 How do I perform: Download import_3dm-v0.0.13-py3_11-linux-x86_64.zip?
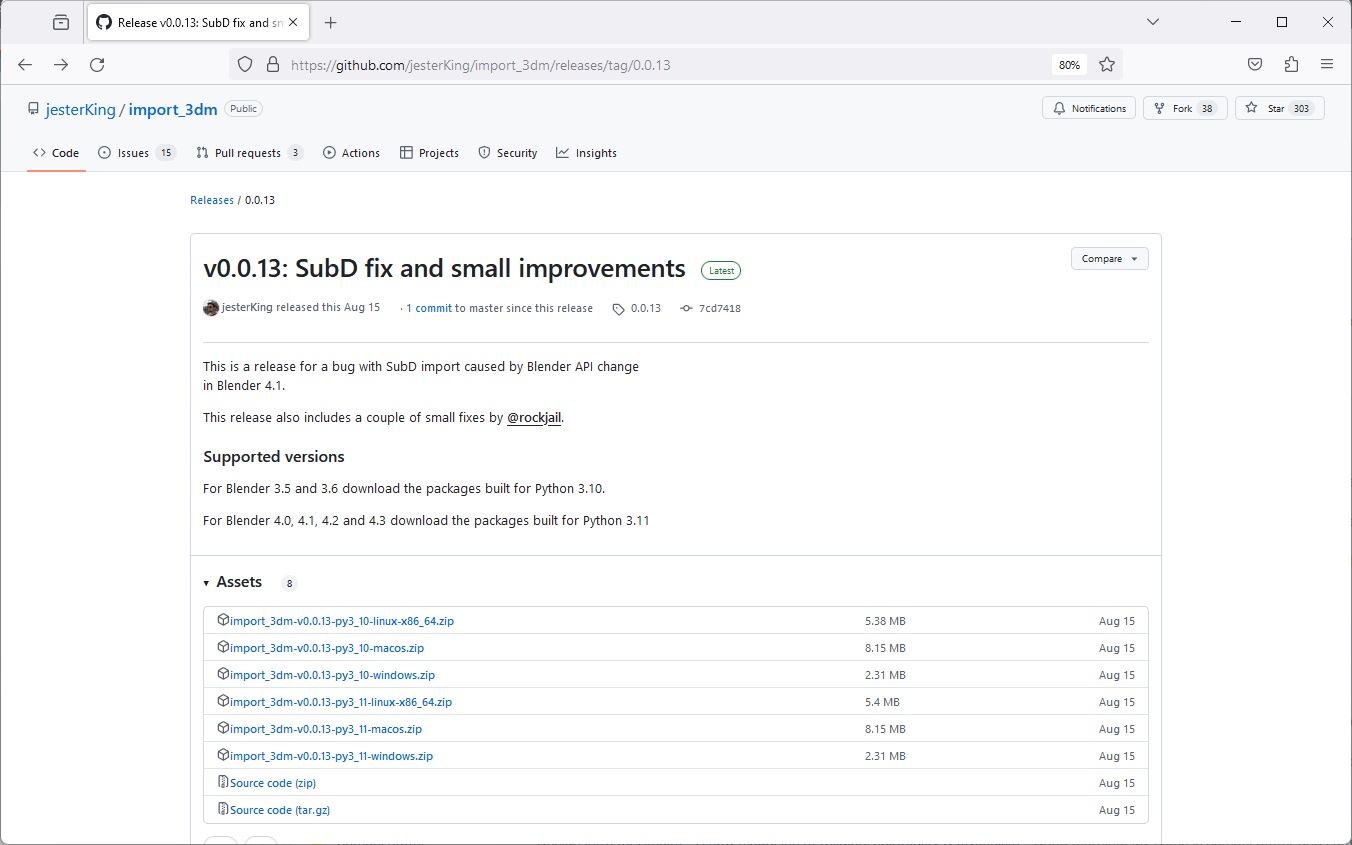[341, 702]
